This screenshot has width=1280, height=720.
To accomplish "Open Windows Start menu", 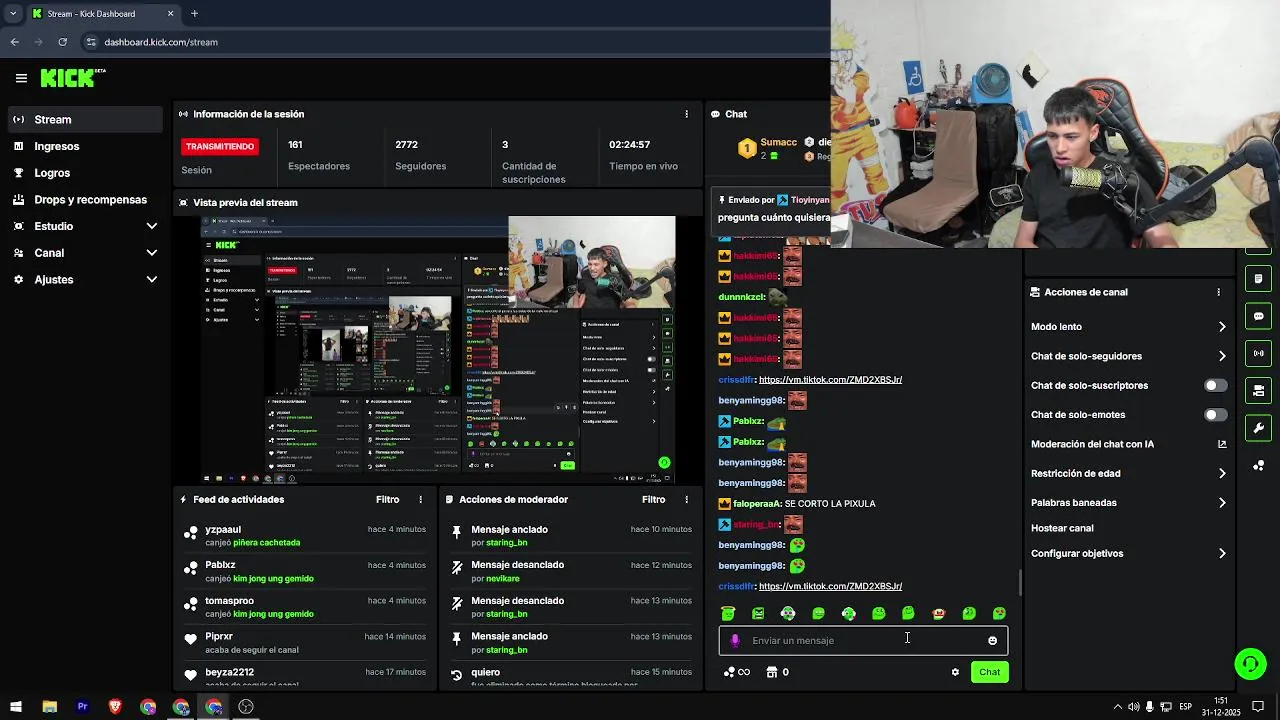I will coord(16,707).
